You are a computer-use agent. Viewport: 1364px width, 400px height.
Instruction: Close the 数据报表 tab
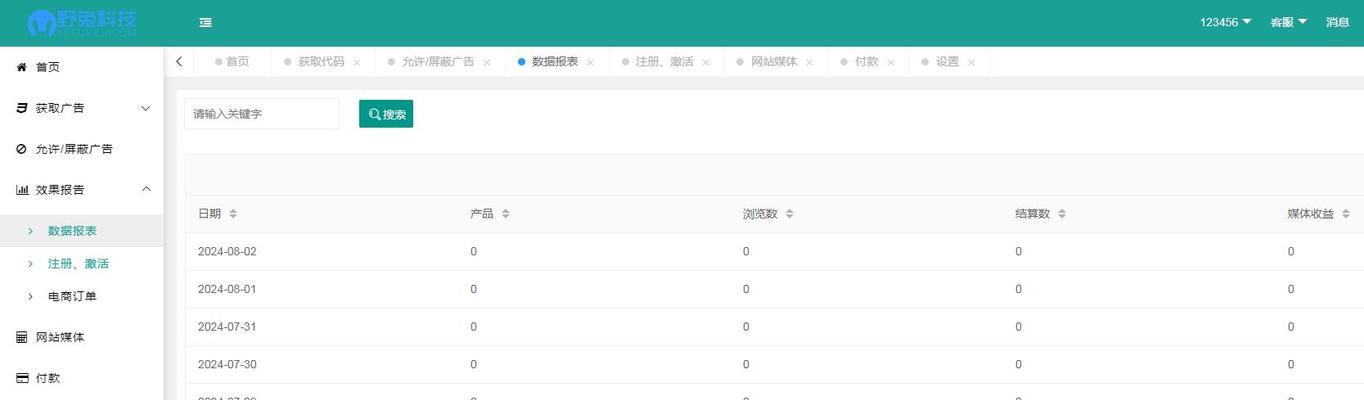pos(591,62)
